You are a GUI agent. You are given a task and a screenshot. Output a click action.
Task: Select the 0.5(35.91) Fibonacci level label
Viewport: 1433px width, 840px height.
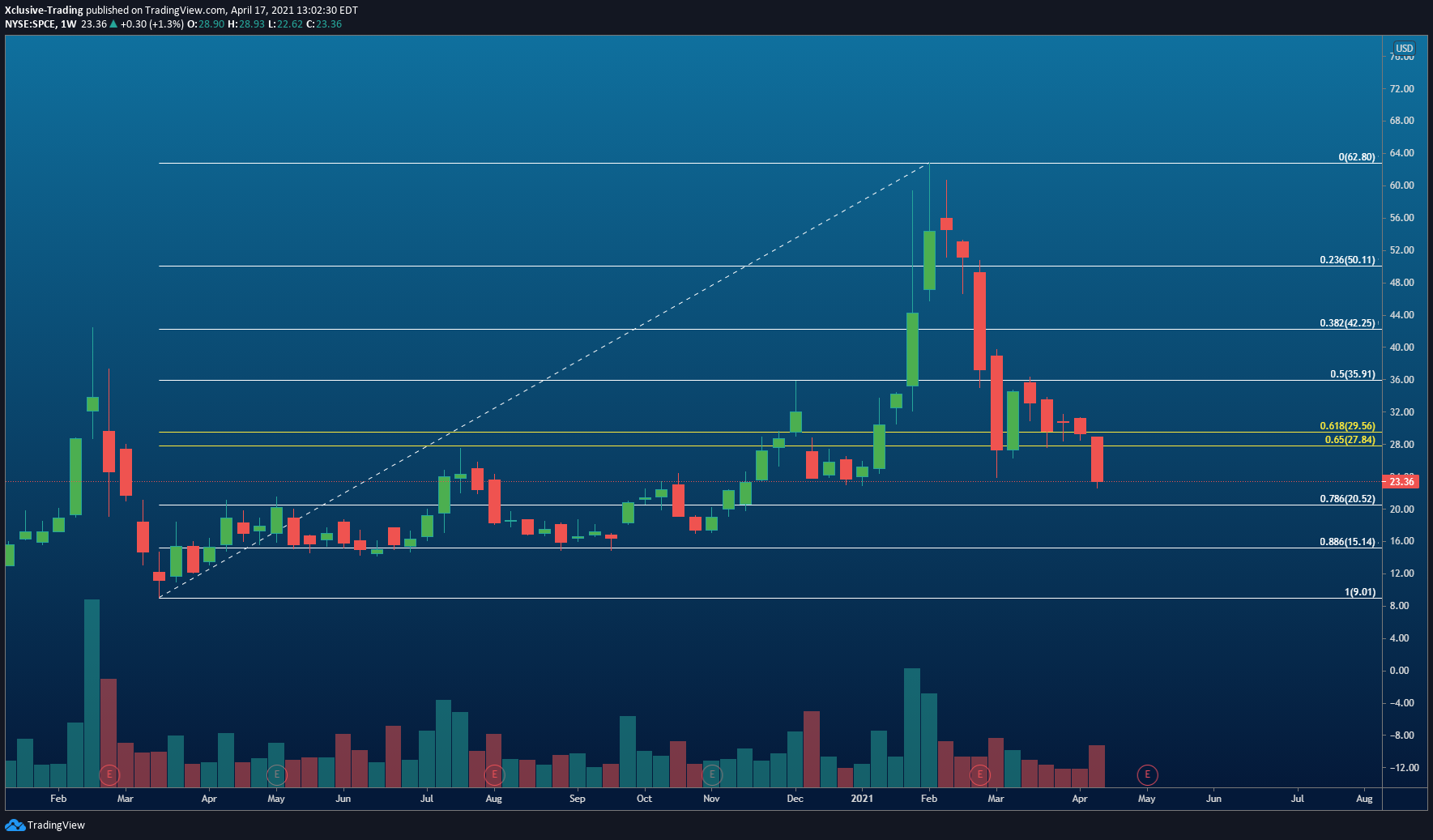click(1352, 374)
